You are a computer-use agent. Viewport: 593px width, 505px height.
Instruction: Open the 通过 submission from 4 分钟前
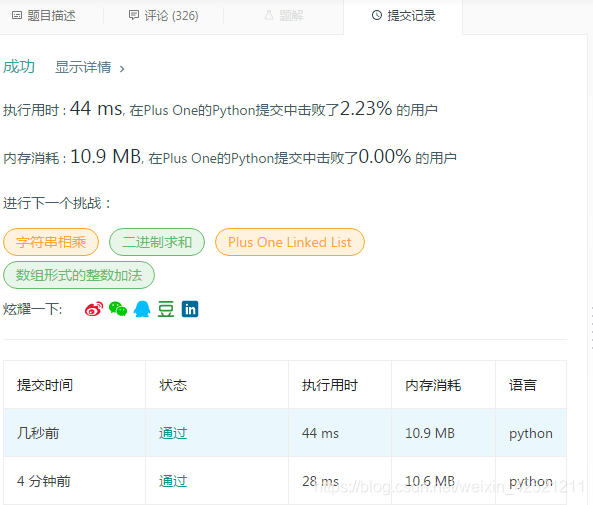pyautogui.click(x=173, y=481)
